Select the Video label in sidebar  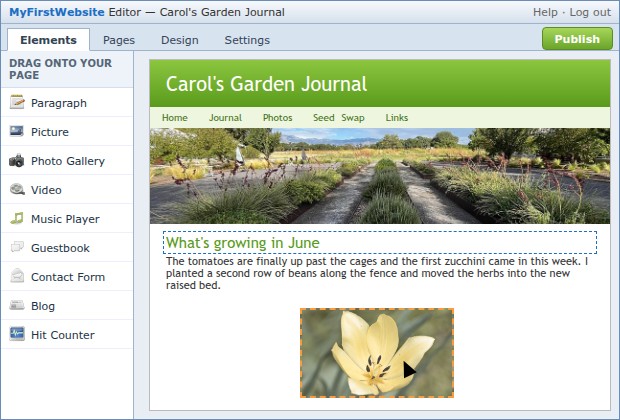[46, 190]
